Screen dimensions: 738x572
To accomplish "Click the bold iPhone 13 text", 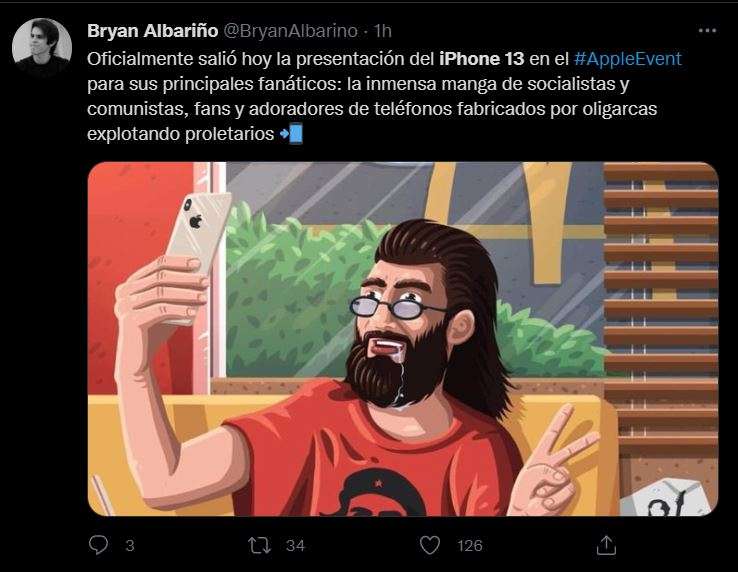I will tap(481, 59).
